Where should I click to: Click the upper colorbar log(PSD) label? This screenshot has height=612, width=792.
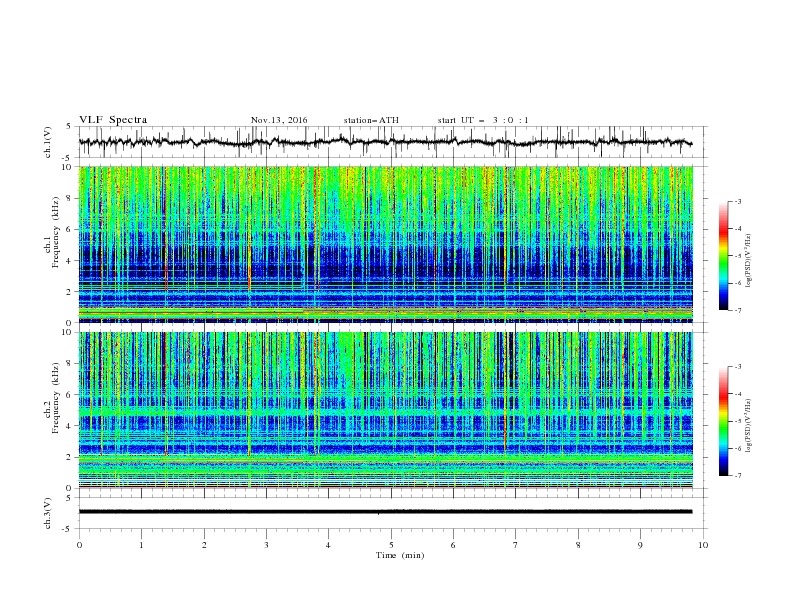pos(749,261)
